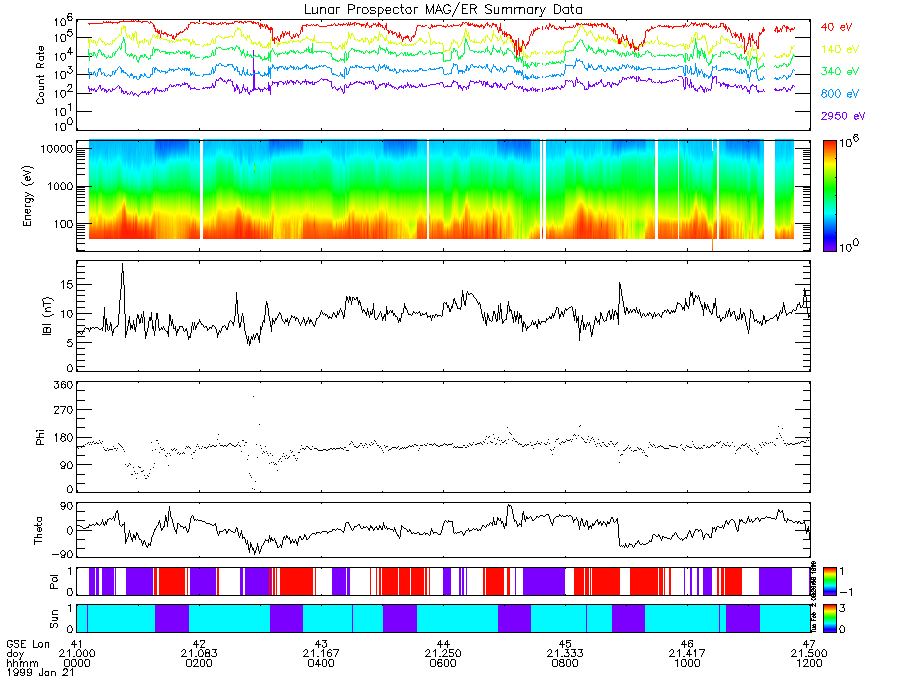Click the red '40 eV' legend label
This screenshot has height=700, width=900.
click(836, 27)
